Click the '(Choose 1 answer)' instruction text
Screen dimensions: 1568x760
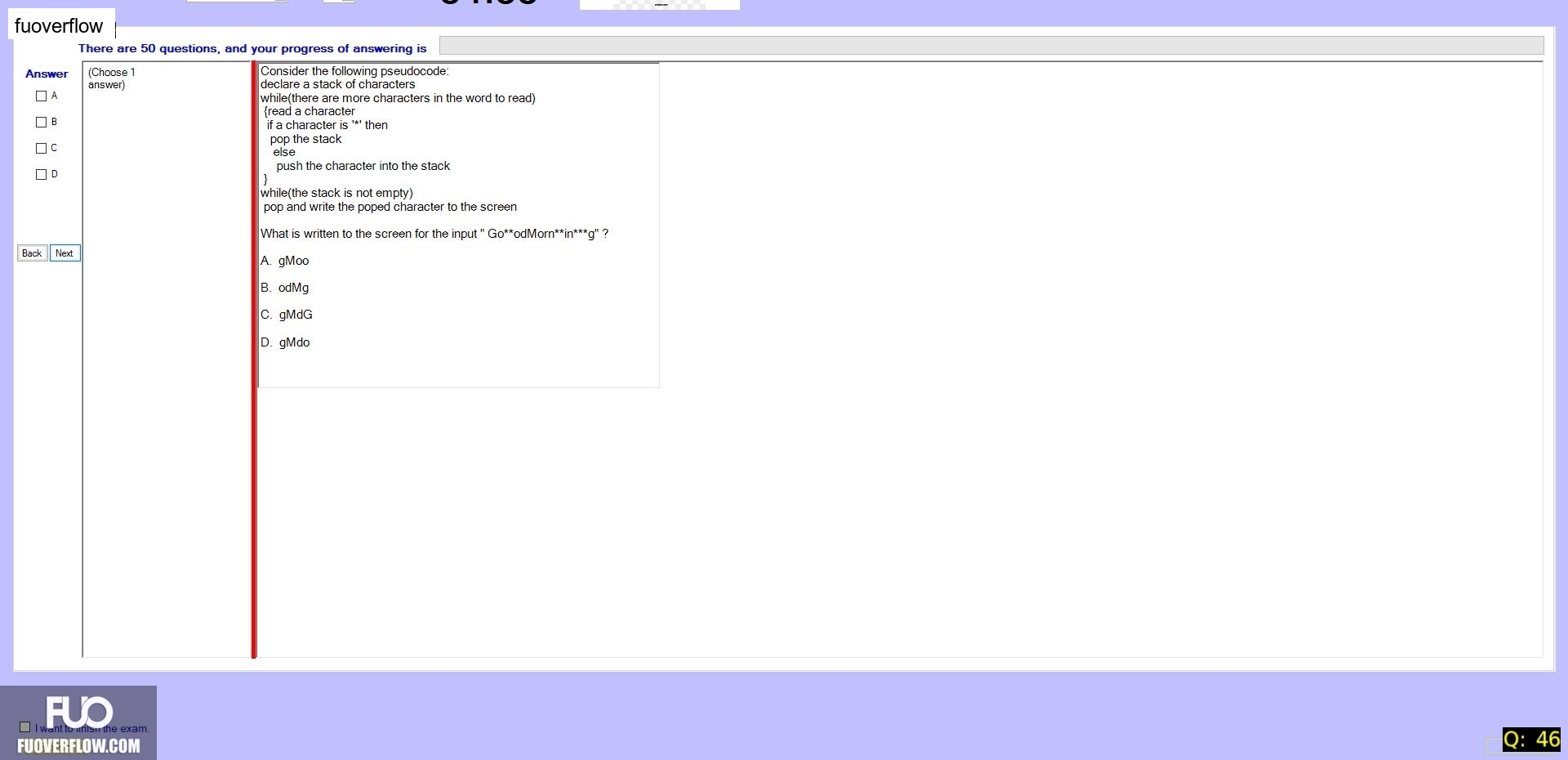pyautogui.click(x=112, y=78)
